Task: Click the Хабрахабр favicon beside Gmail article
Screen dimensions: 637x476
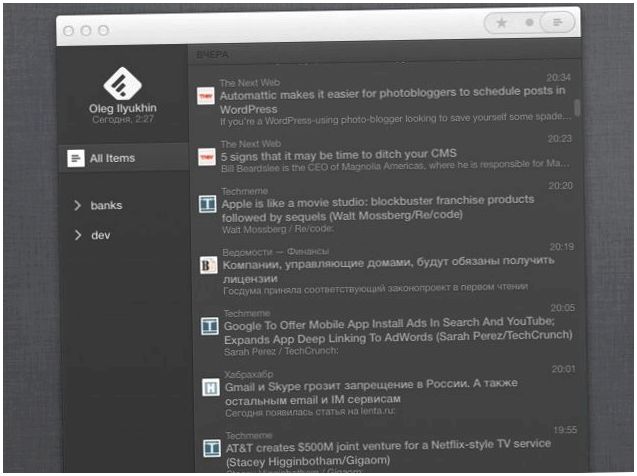Action: click(211, 387)
